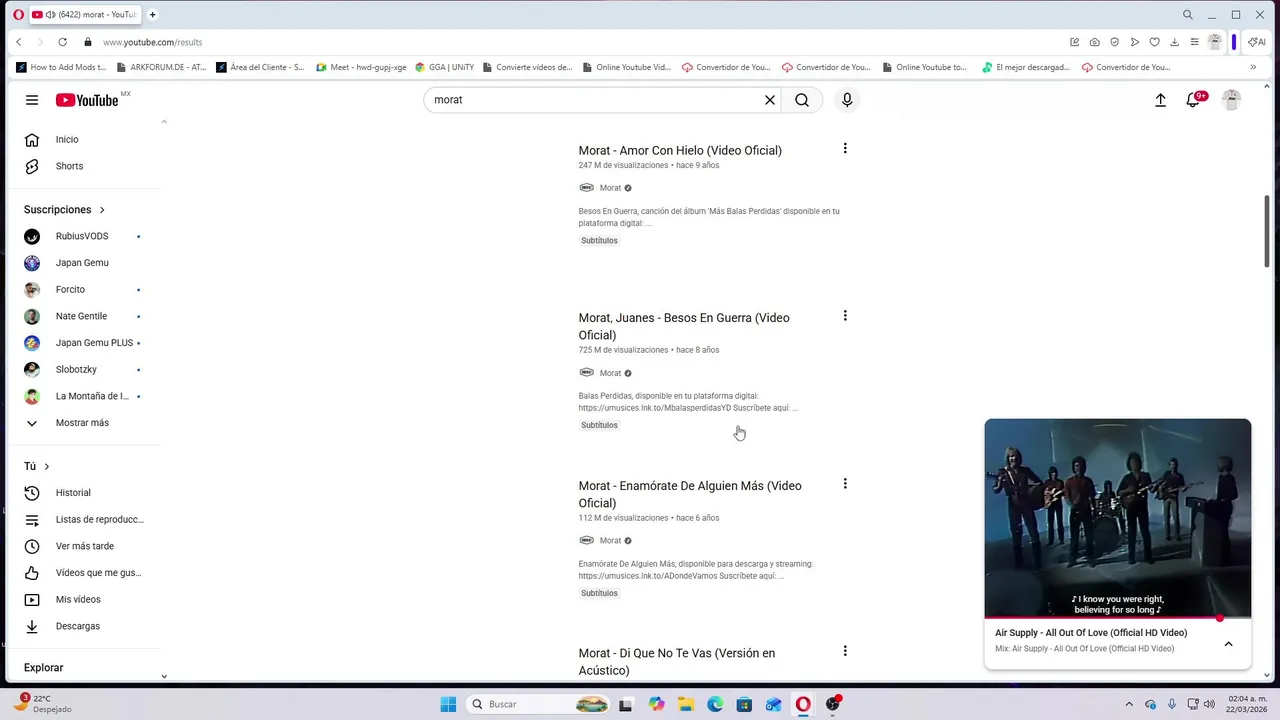Open Morat channel under Amor Con Hielo
The image size is (1280, 720).
tap(610, 188)
